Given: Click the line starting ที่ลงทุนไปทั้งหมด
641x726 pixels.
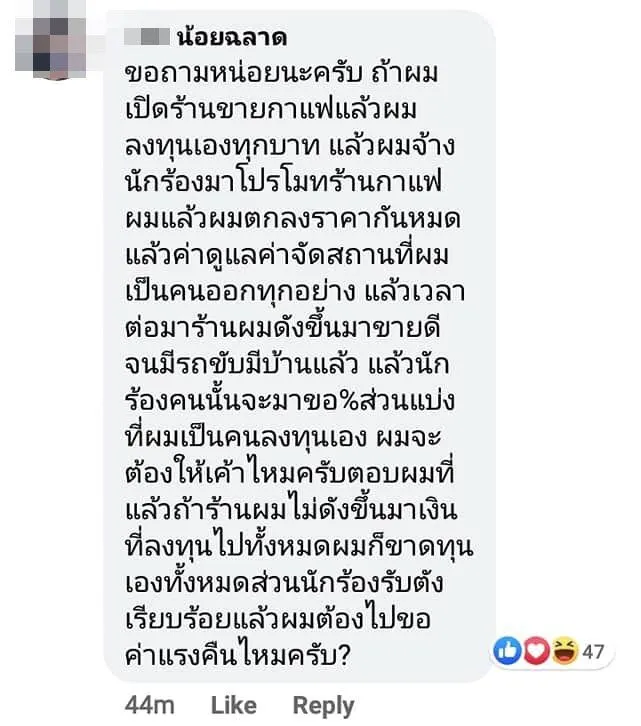Looking at the screenshot, I should (x=299, y=546).
